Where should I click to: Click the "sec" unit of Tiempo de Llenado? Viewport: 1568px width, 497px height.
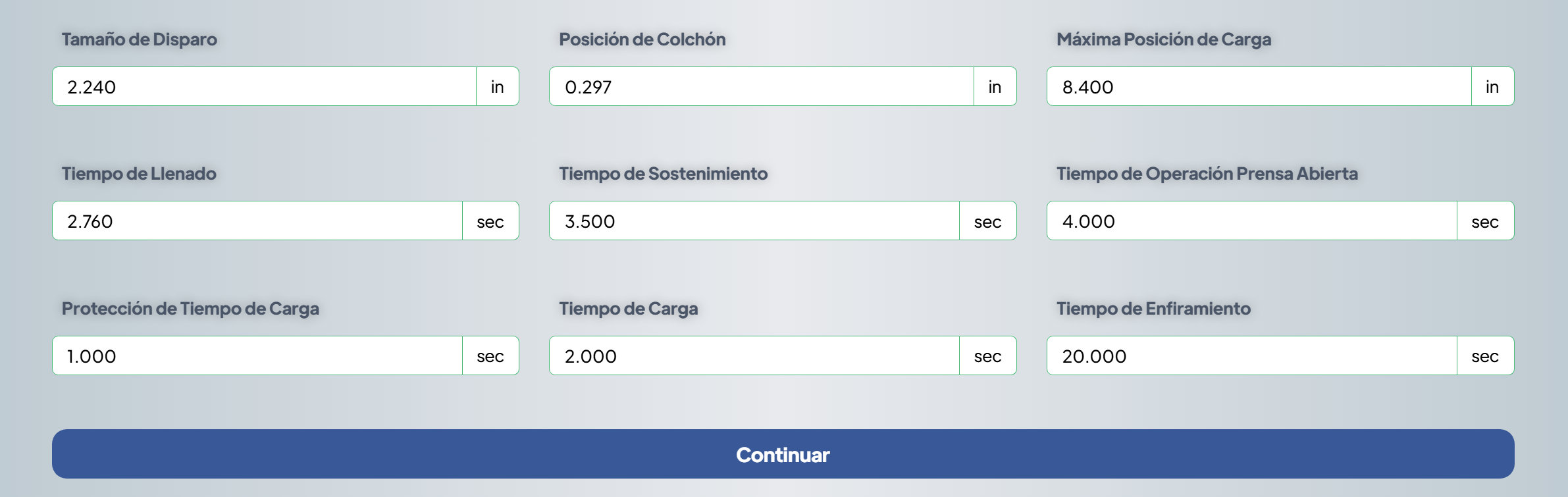point(490,222)
